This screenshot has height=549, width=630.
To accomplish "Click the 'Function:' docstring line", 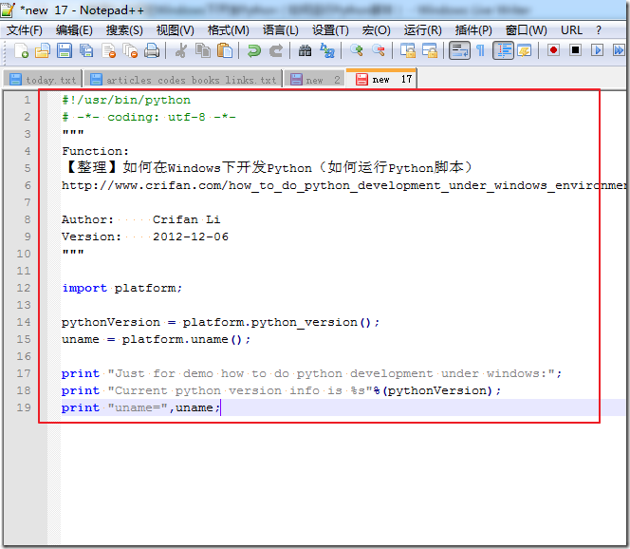I will (x=95, y=151).
